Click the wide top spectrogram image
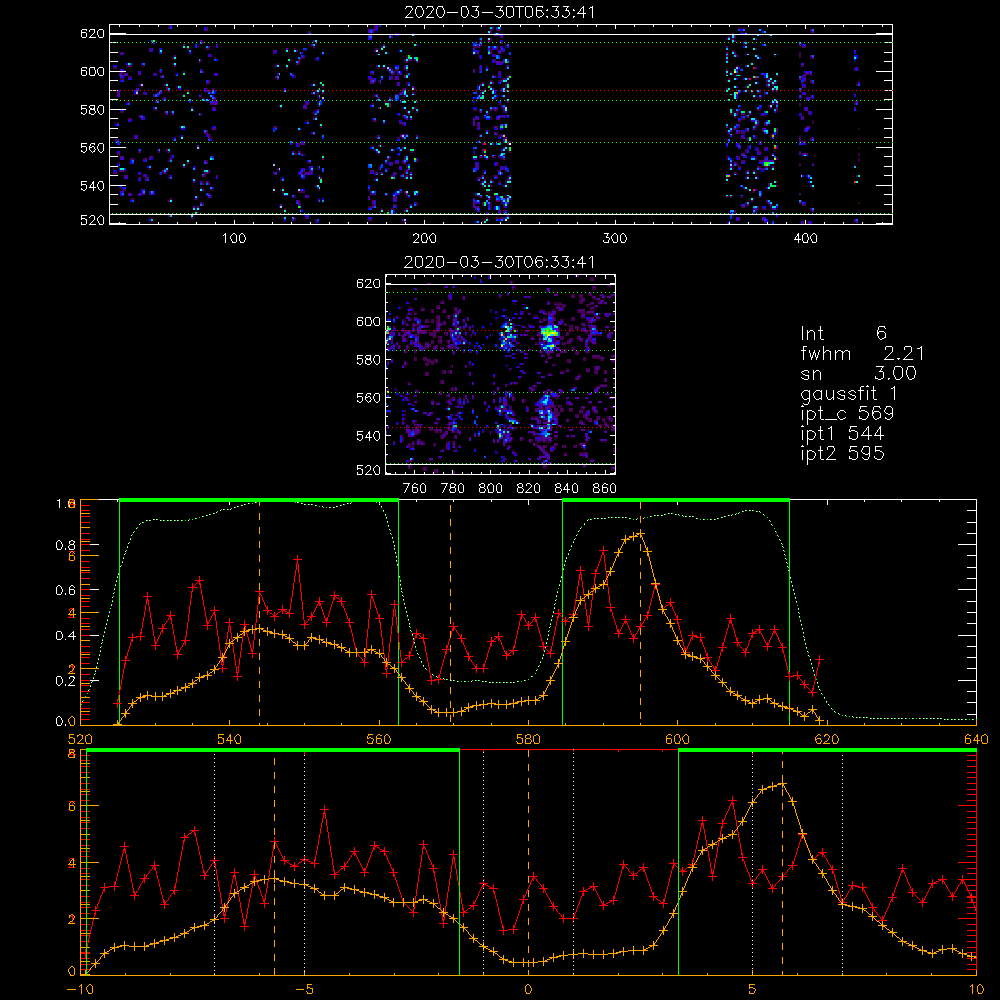Screen dimensions: 1000x1000 [x=501, y=124]
